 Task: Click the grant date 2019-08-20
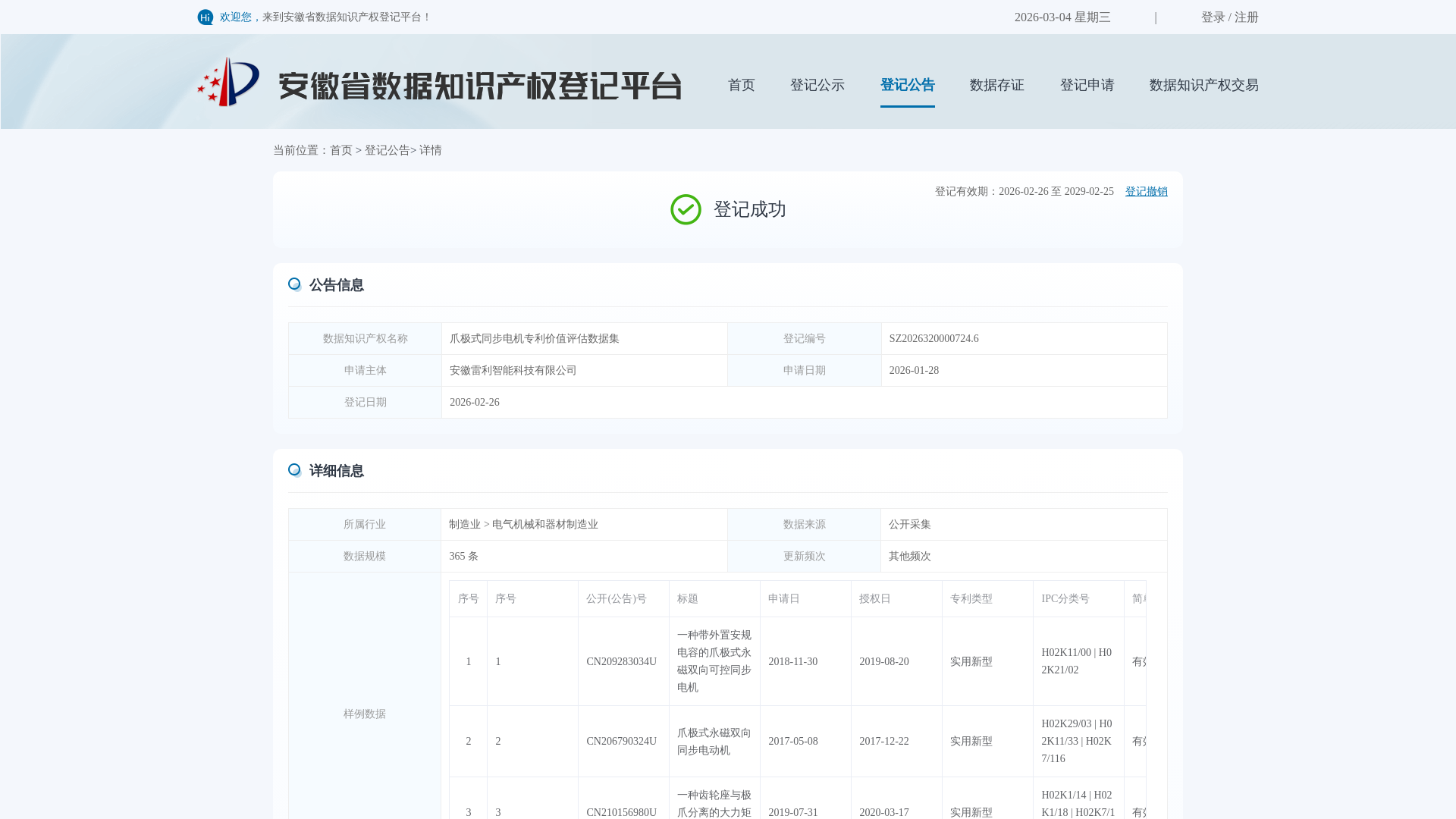[884, 662]
